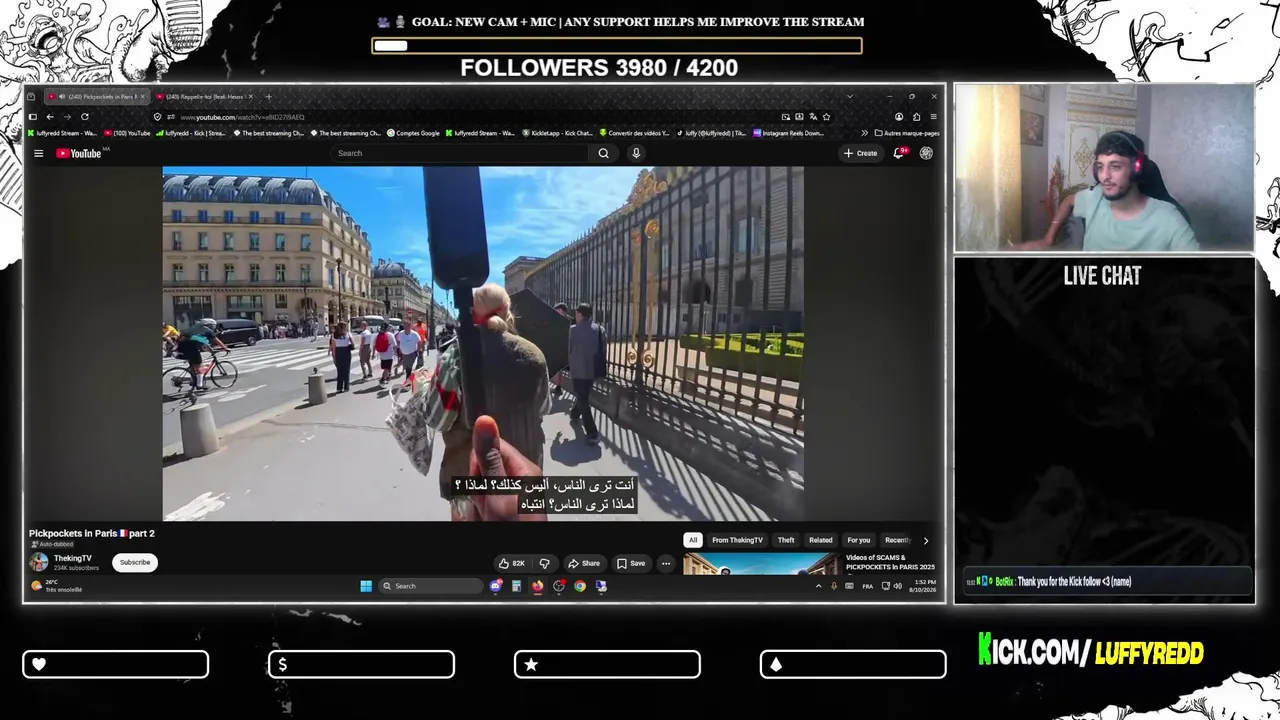Open more actions for the video

click(x=666, y=563)
